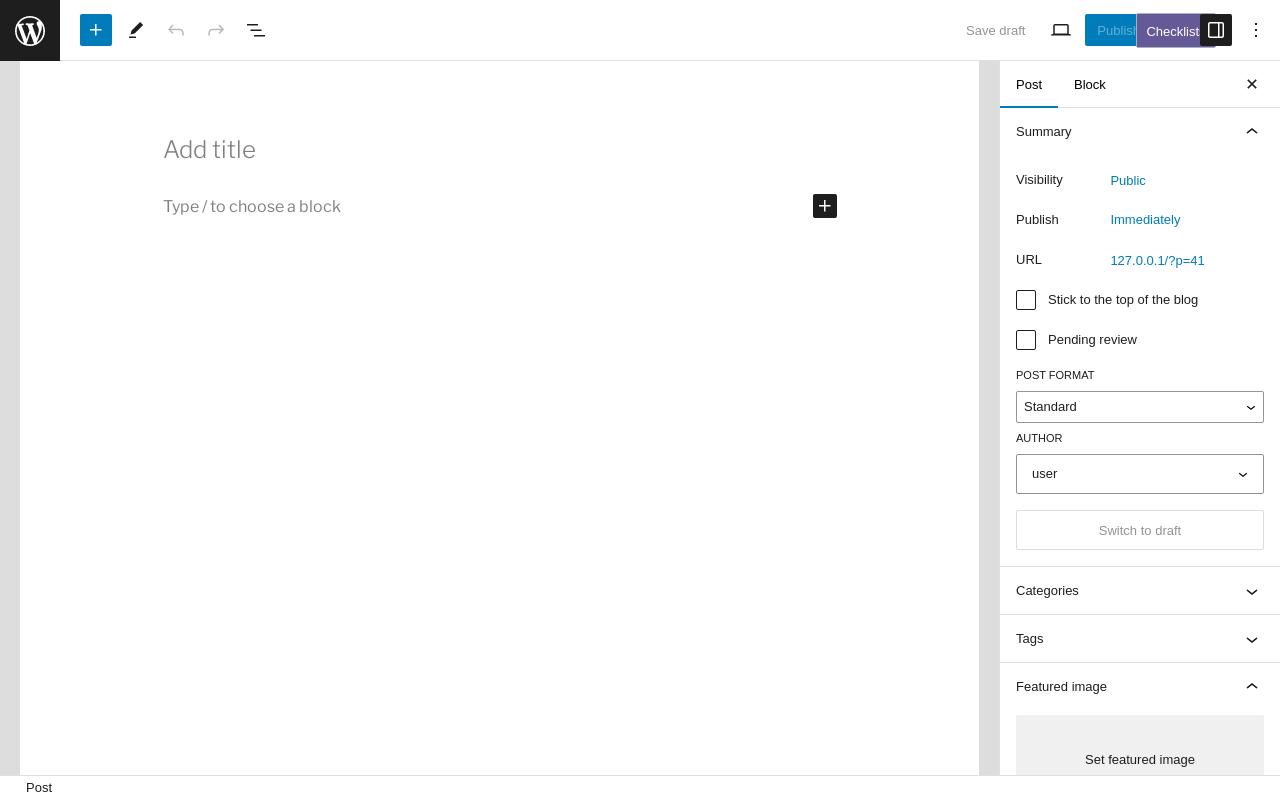Click the Post breadcrumb in footer

pos(39,788)
